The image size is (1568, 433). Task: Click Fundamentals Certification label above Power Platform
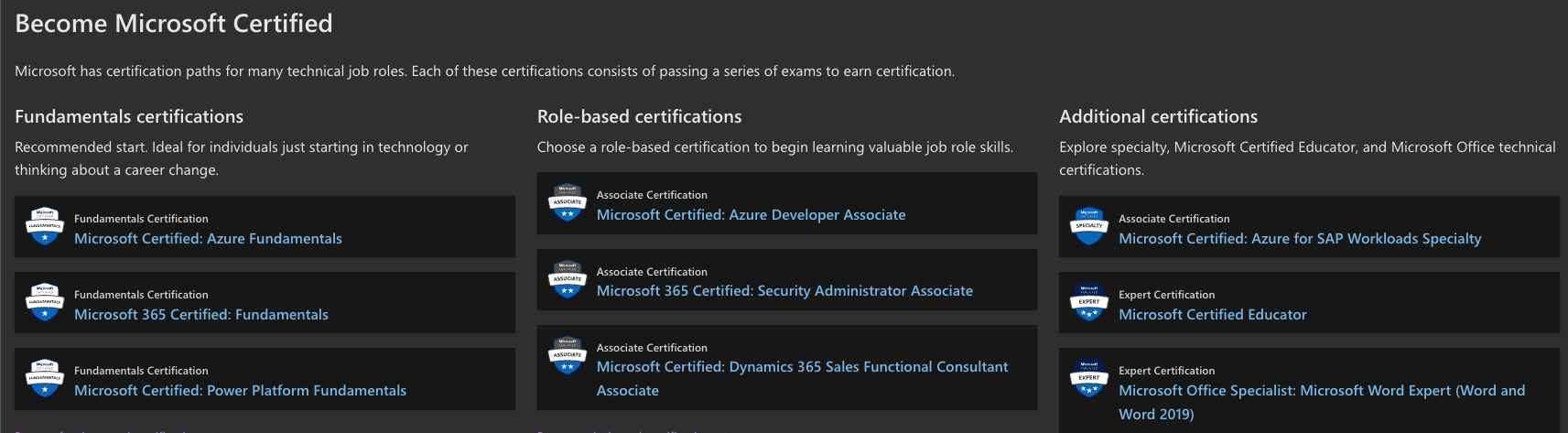click(141, 371)
